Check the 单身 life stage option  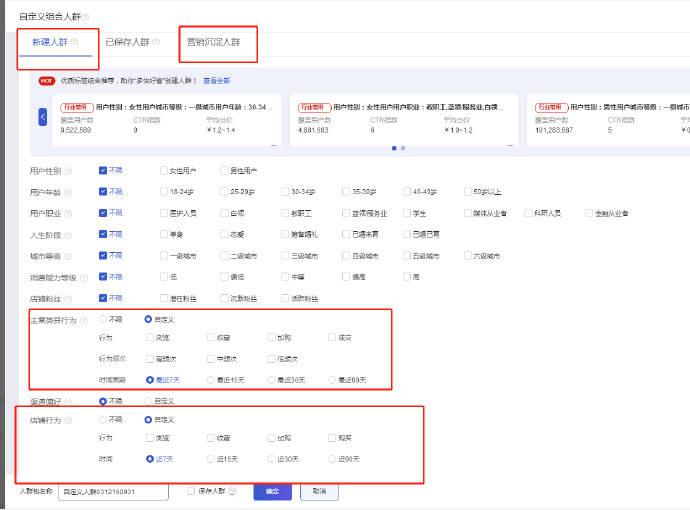coord(164,234)
